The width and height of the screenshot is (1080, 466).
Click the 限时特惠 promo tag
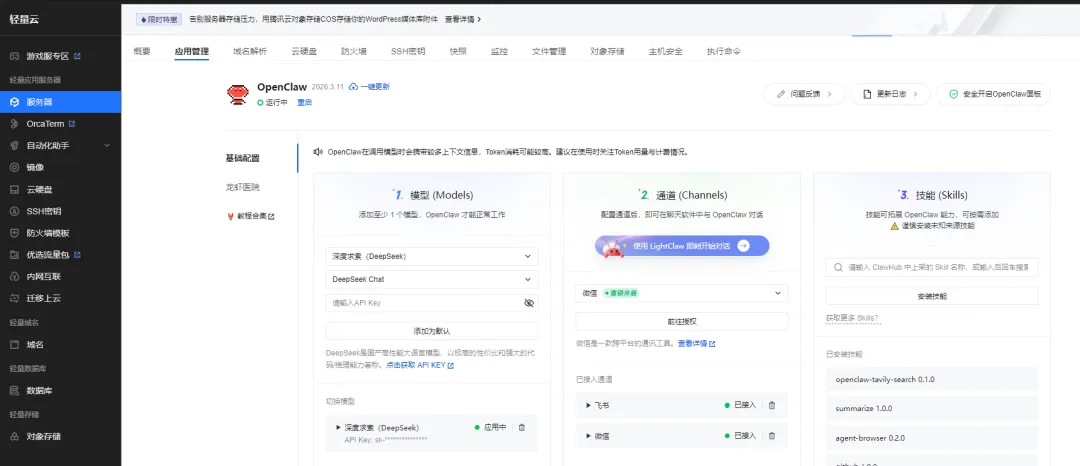pos(159,19)
